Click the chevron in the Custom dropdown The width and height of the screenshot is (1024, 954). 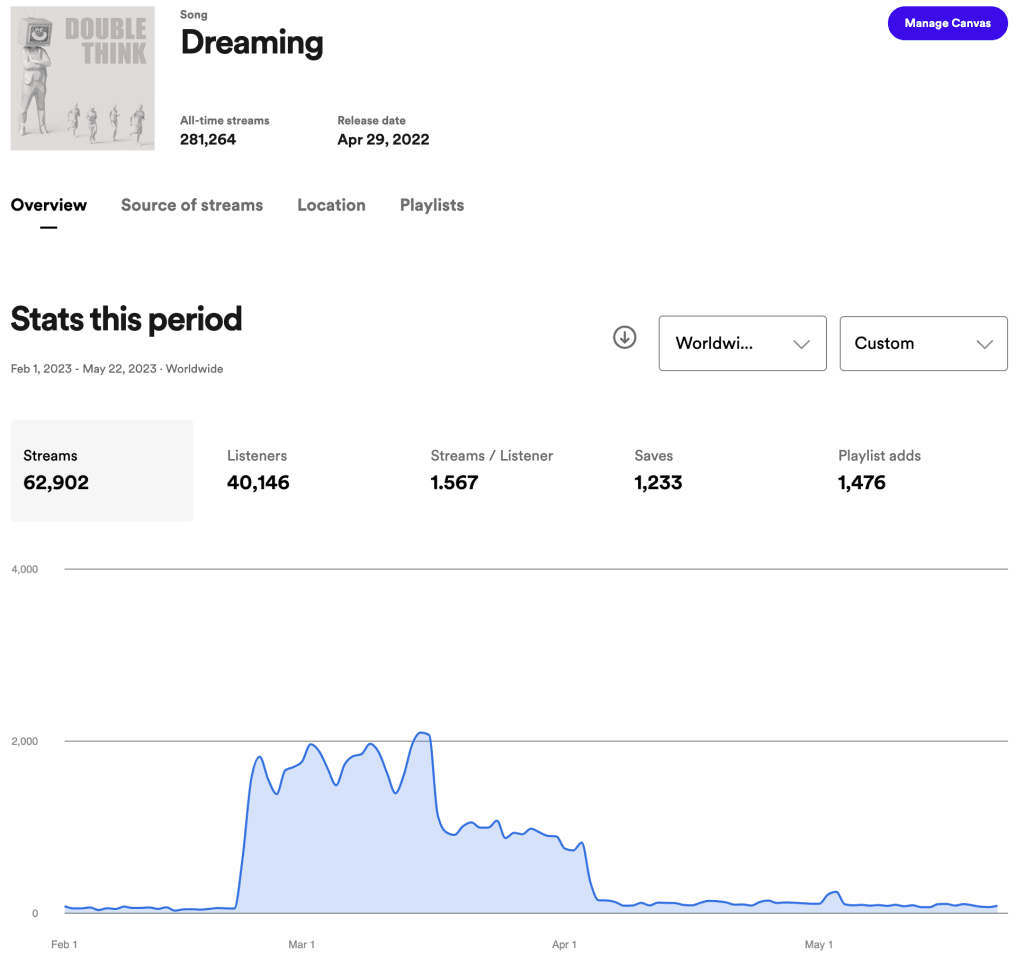click(984, 344)
